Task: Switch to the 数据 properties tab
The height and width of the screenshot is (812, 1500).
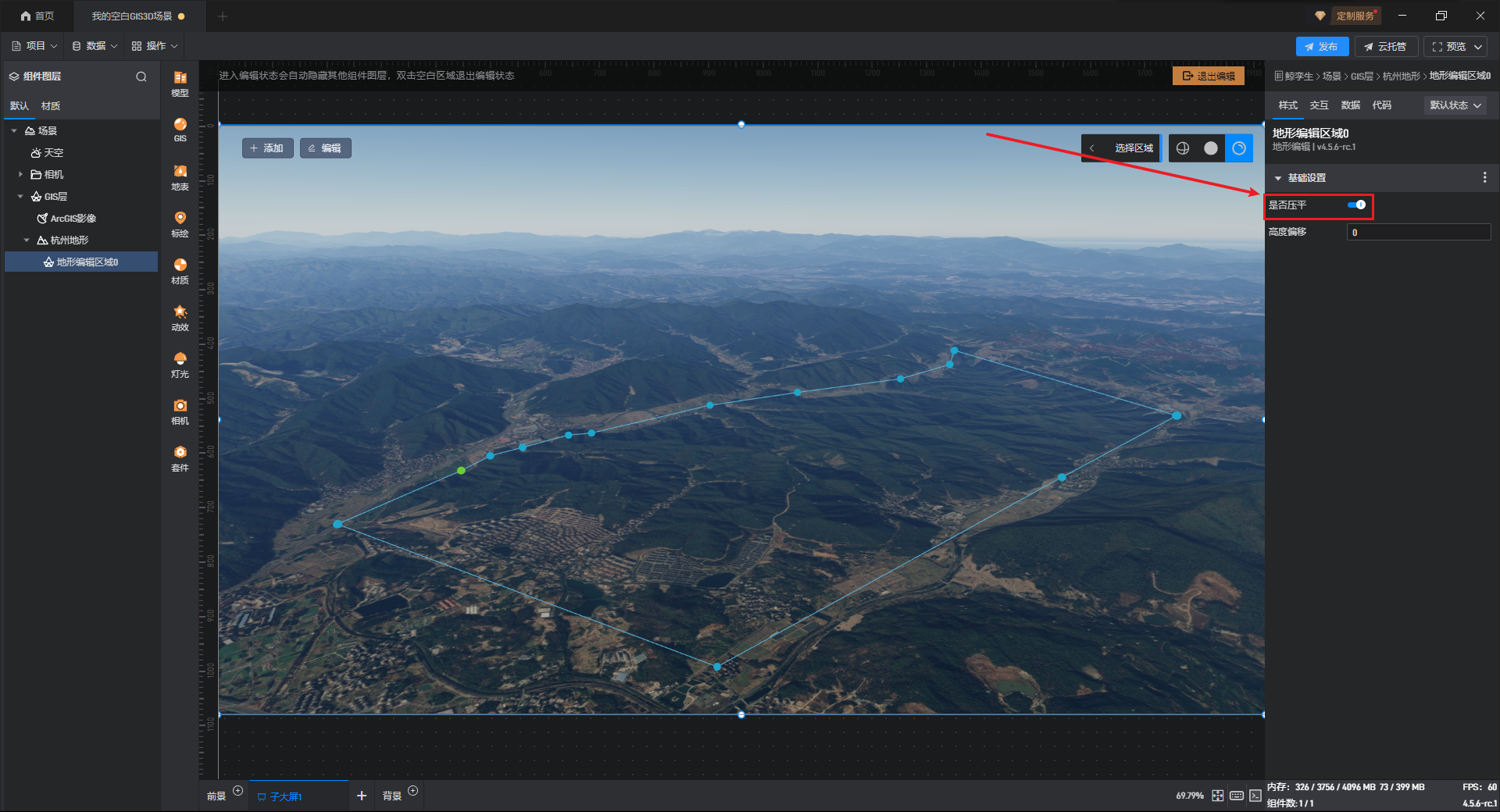Action: coord(1350,105)
